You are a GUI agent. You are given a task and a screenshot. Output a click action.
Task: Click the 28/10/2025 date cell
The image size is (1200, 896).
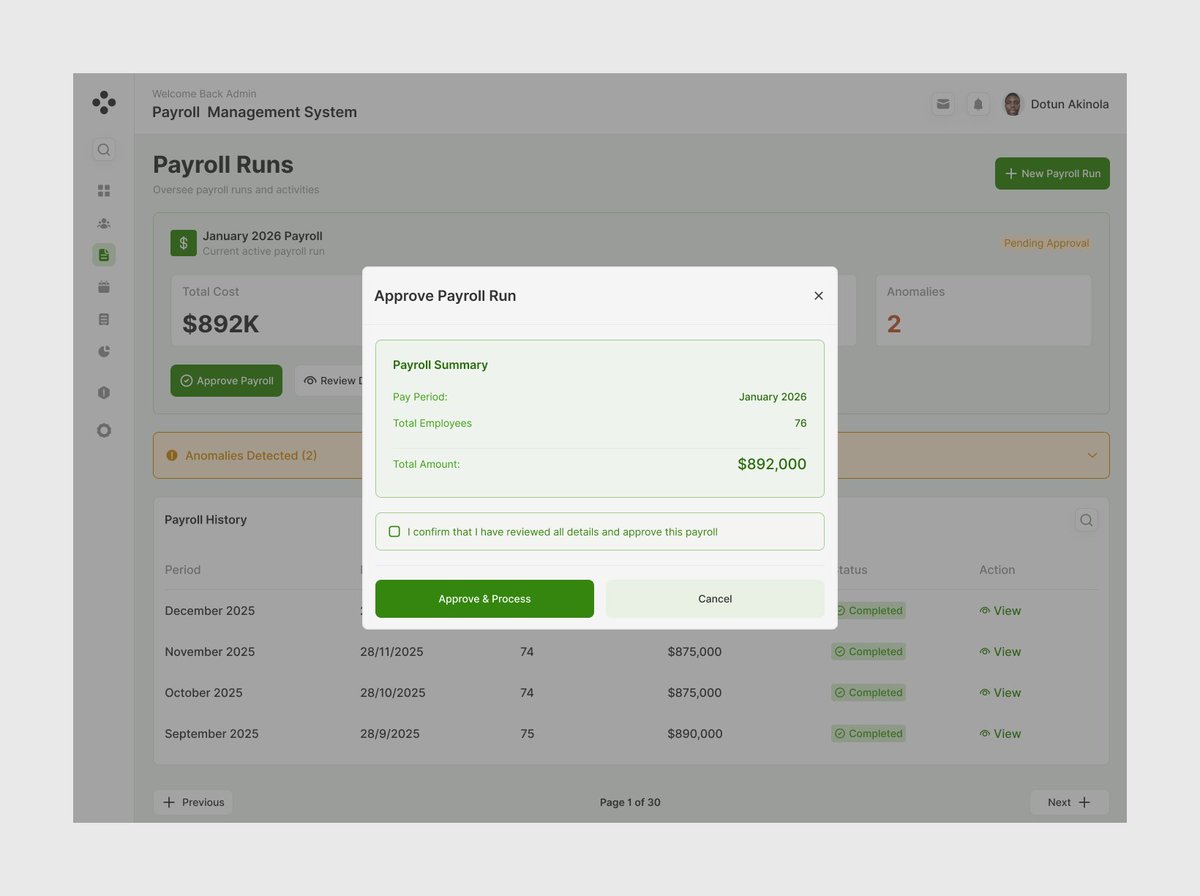[393, 693]
